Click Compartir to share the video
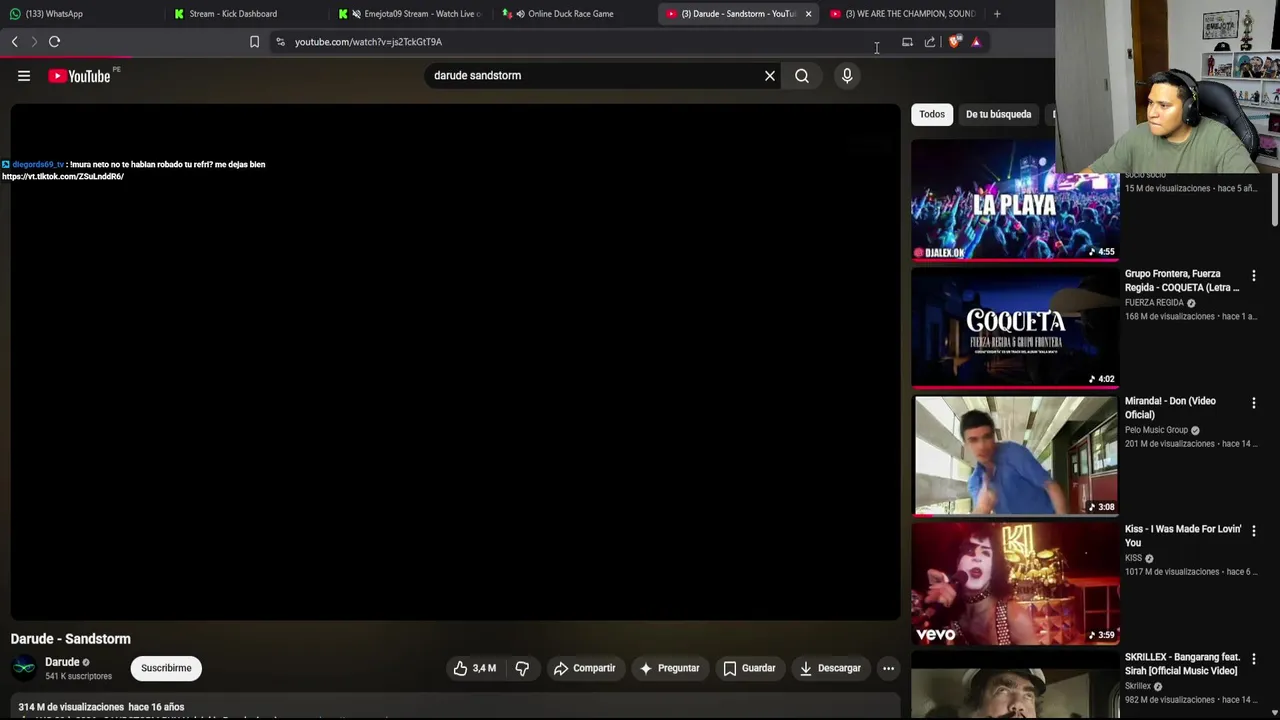1280x720 pixels. tap(584, 668)
